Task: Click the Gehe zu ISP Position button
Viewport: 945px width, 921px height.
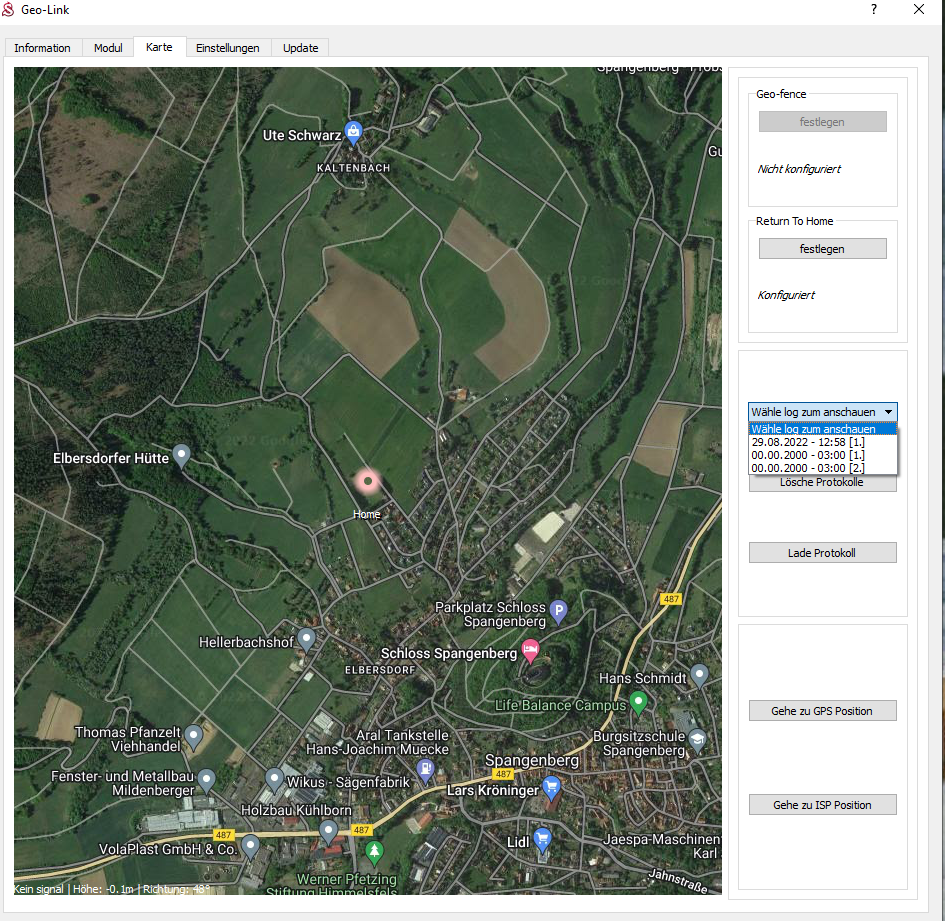Action: click(822, 805)
